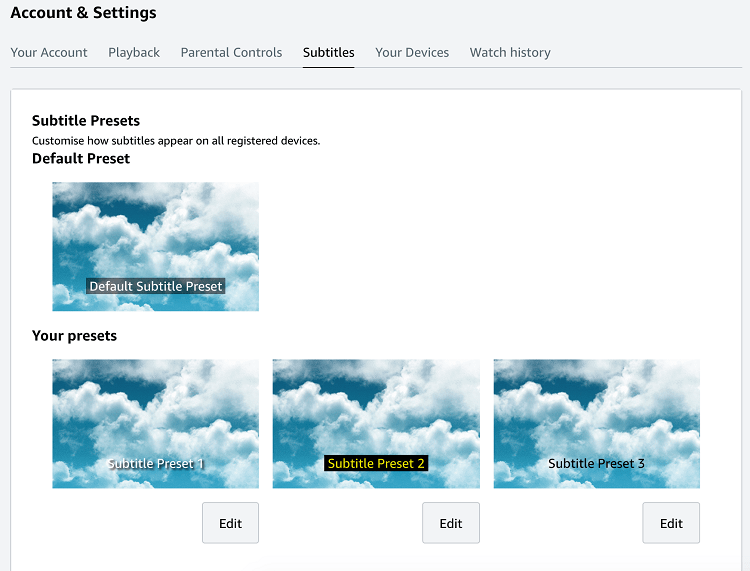Go to the Parental Controls tab
The width and height of the screenshot is (750, 571).
tap(231, 52)
